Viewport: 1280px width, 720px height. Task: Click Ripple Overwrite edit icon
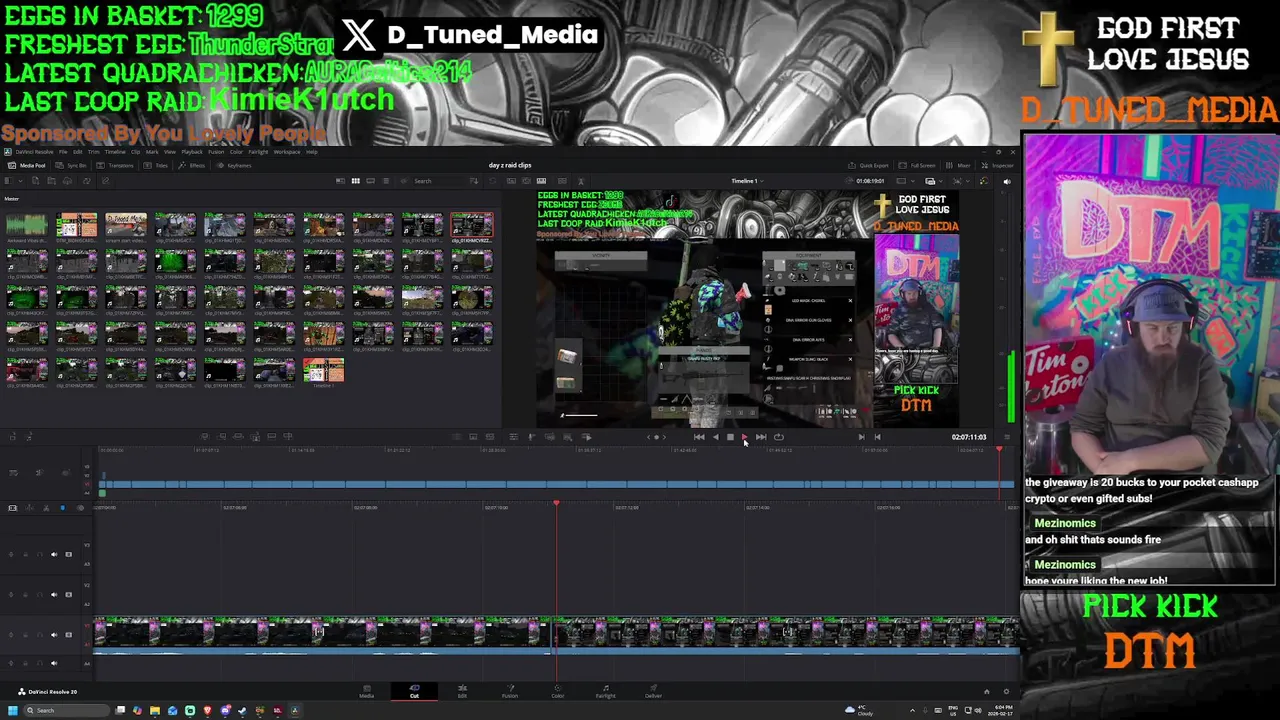click(238, 436)
